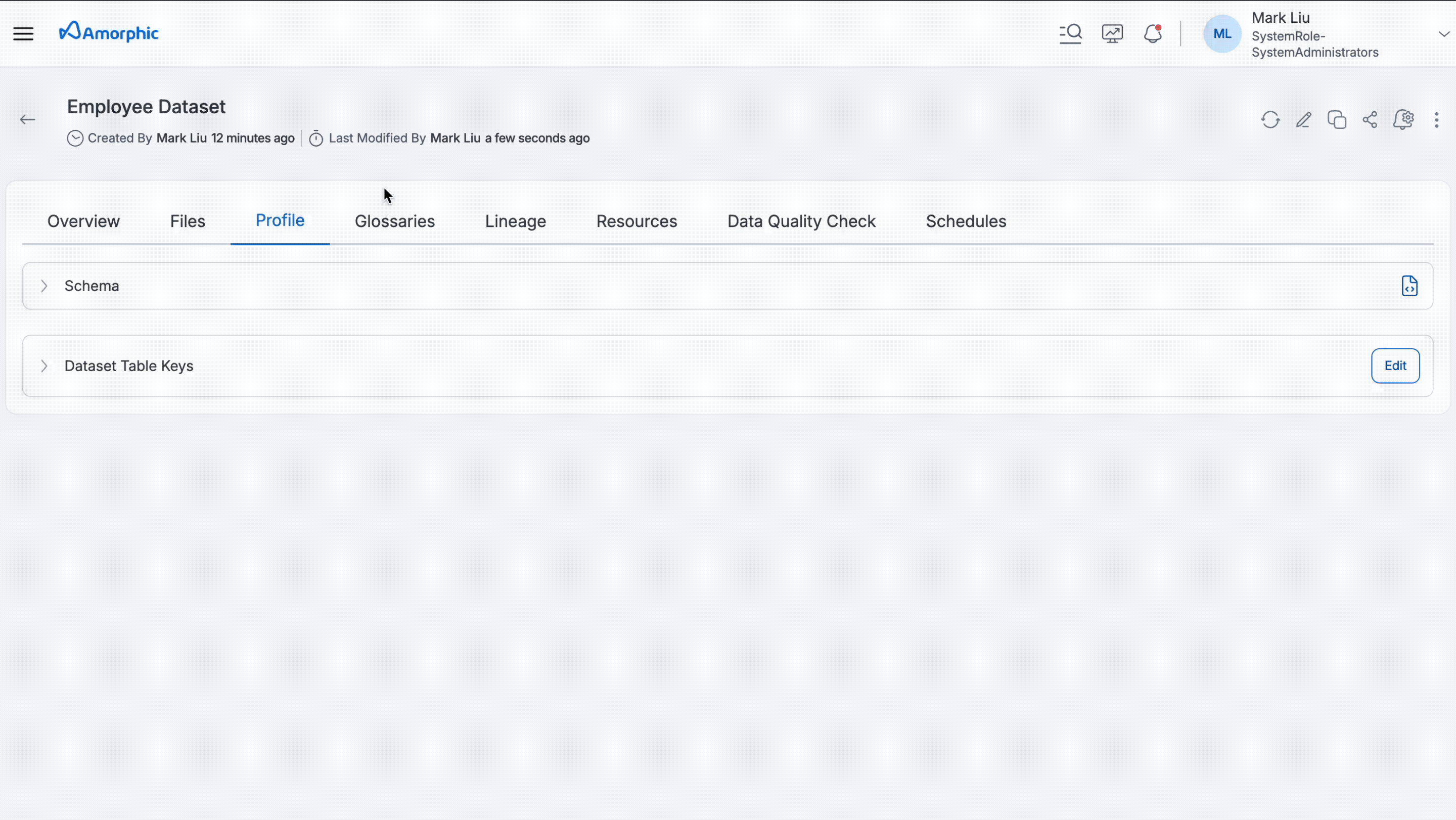This screenshot has height=820, width=1456.
Task: Expand the Dataset Table Keys section
Action: [44, 366]
